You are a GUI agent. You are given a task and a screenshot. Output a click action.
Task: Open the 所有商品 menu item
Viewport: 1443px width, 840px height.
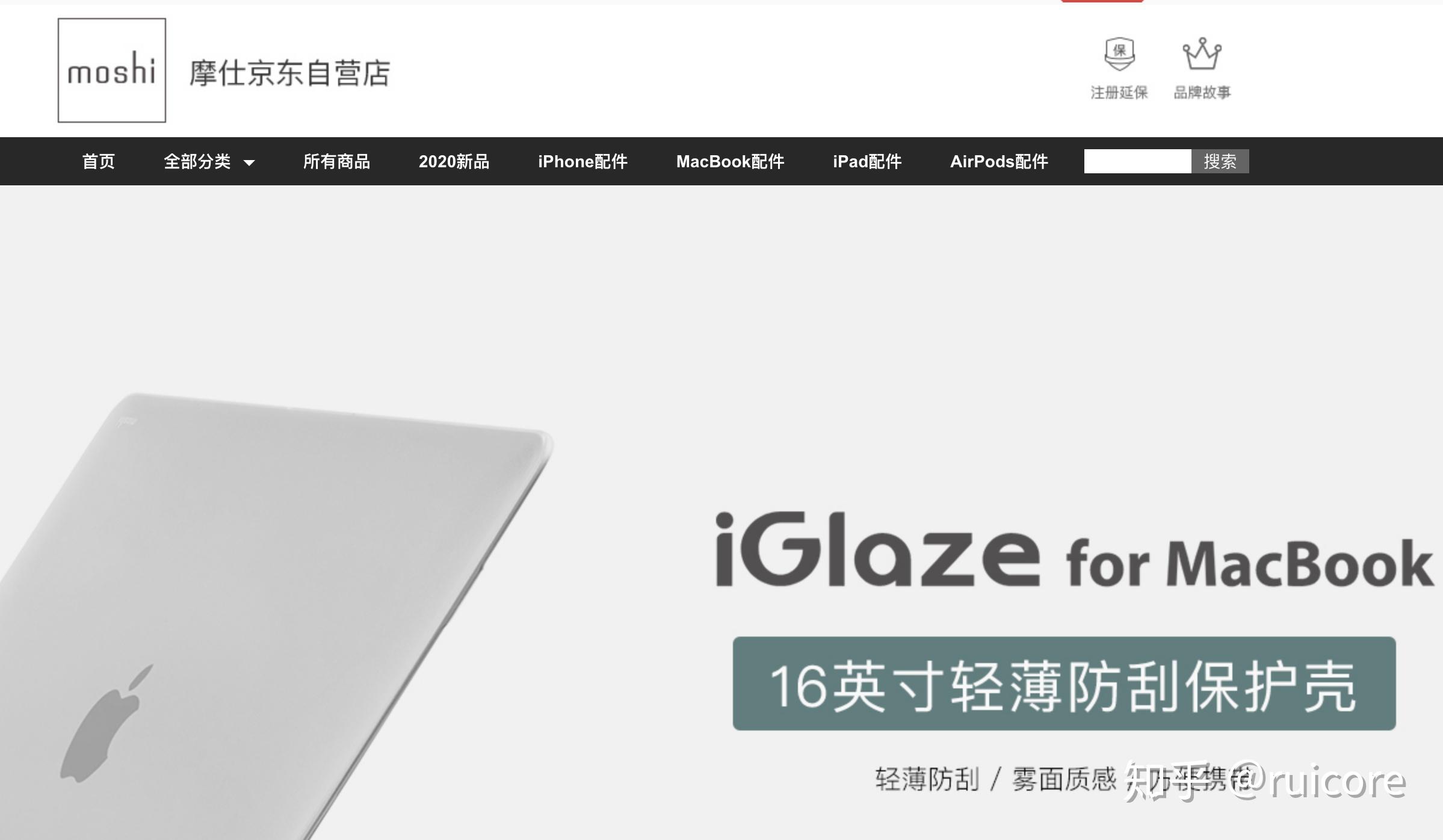click(336, 161)
